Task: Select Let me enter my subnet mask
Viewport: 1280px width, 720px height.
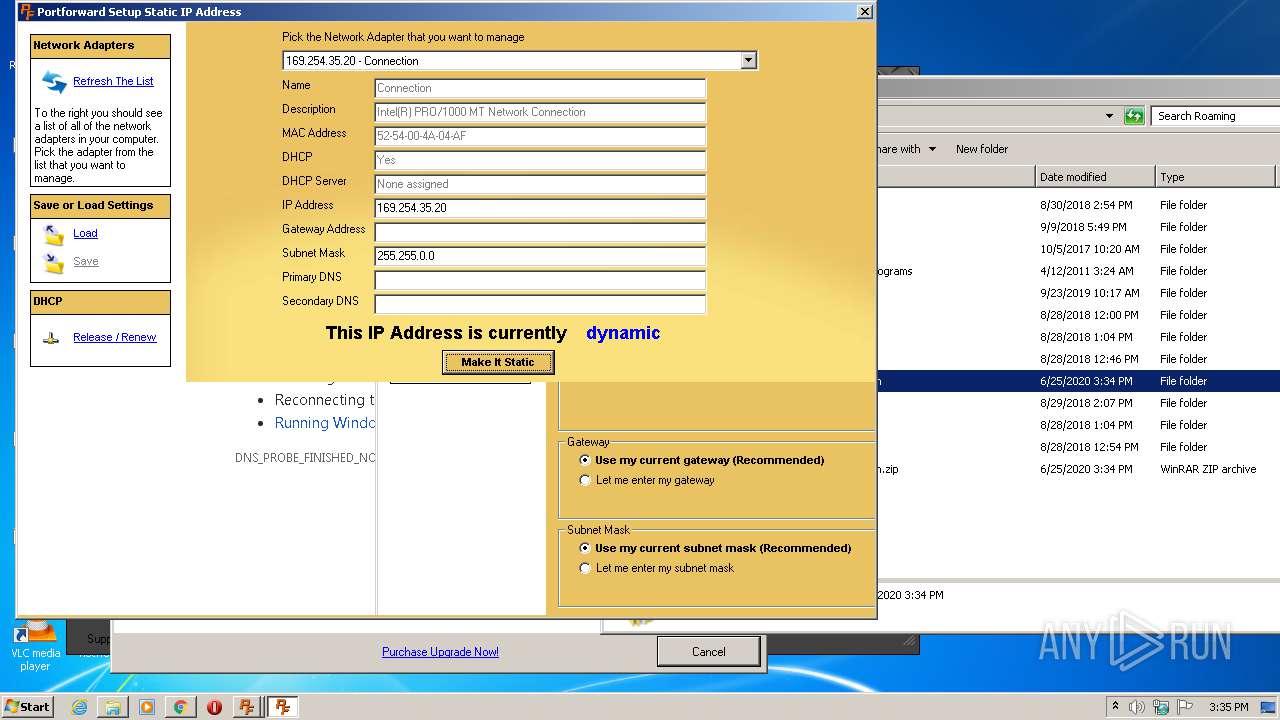Action: click(x=585, y=568)
